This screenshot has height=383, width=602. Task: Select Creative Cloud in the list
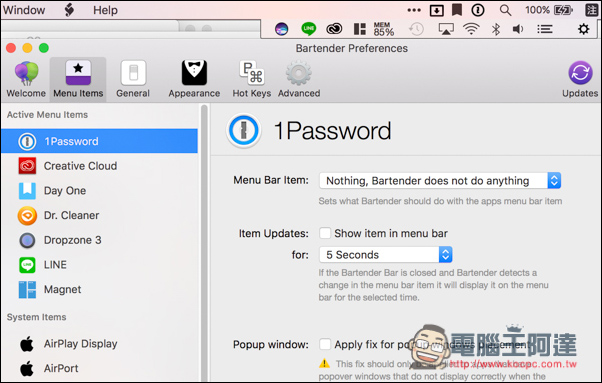[x=99, y=166]
